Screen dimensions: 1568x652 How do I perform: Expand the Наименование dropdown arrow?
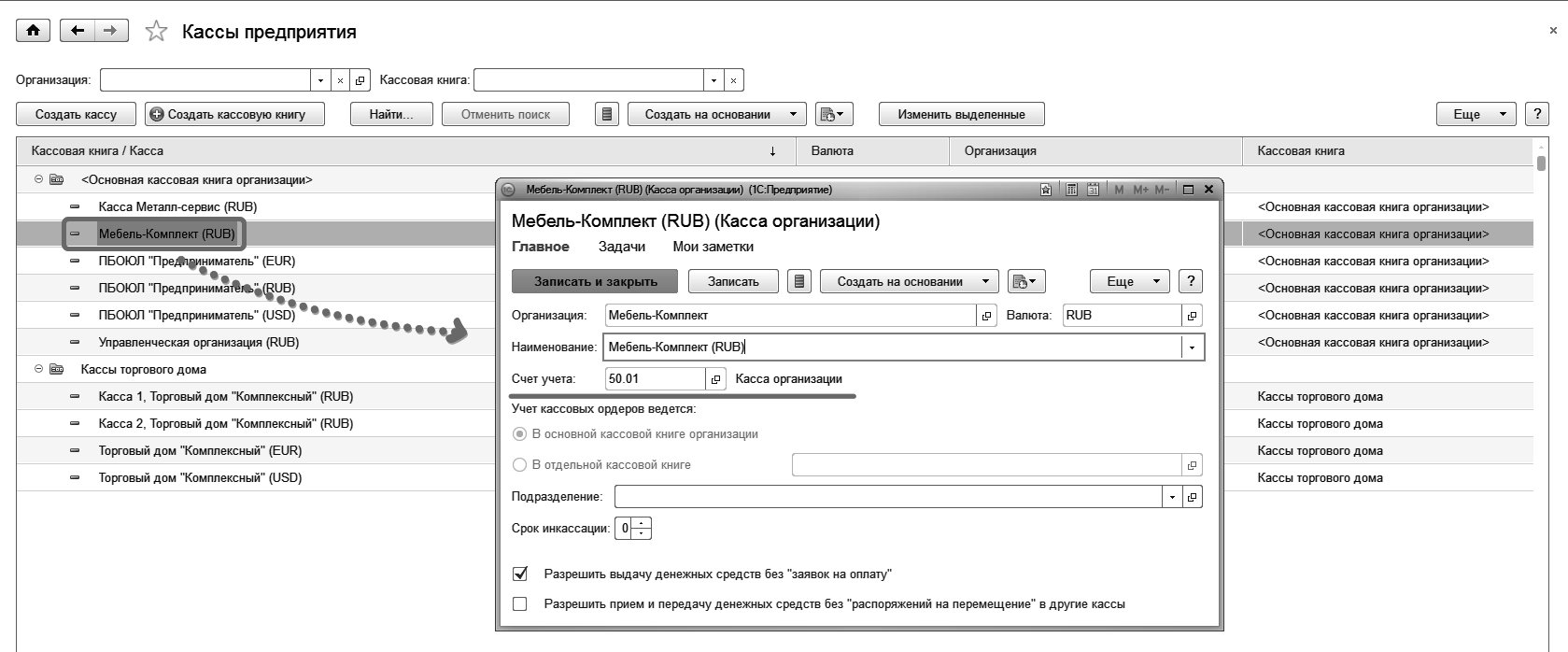1192,347
